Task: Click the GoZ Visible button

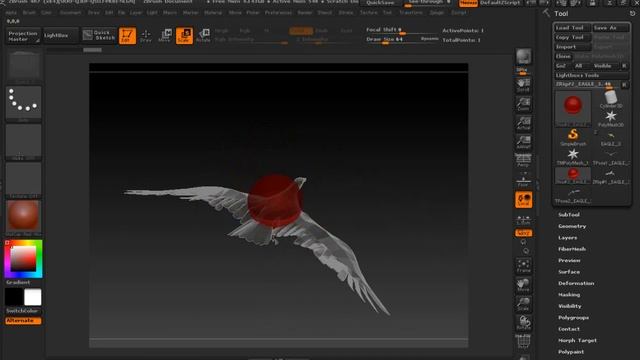Action: 603,66
